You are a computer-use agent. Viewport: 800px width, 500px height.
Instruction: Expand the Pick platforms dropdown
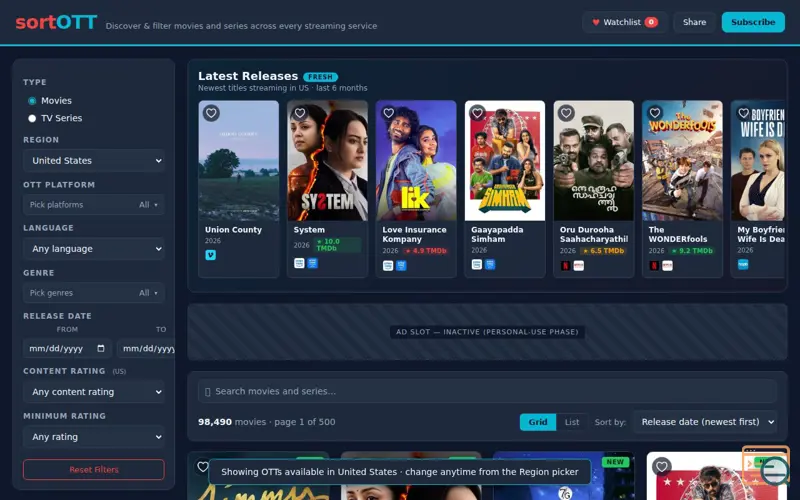click(x=94, y=205)
